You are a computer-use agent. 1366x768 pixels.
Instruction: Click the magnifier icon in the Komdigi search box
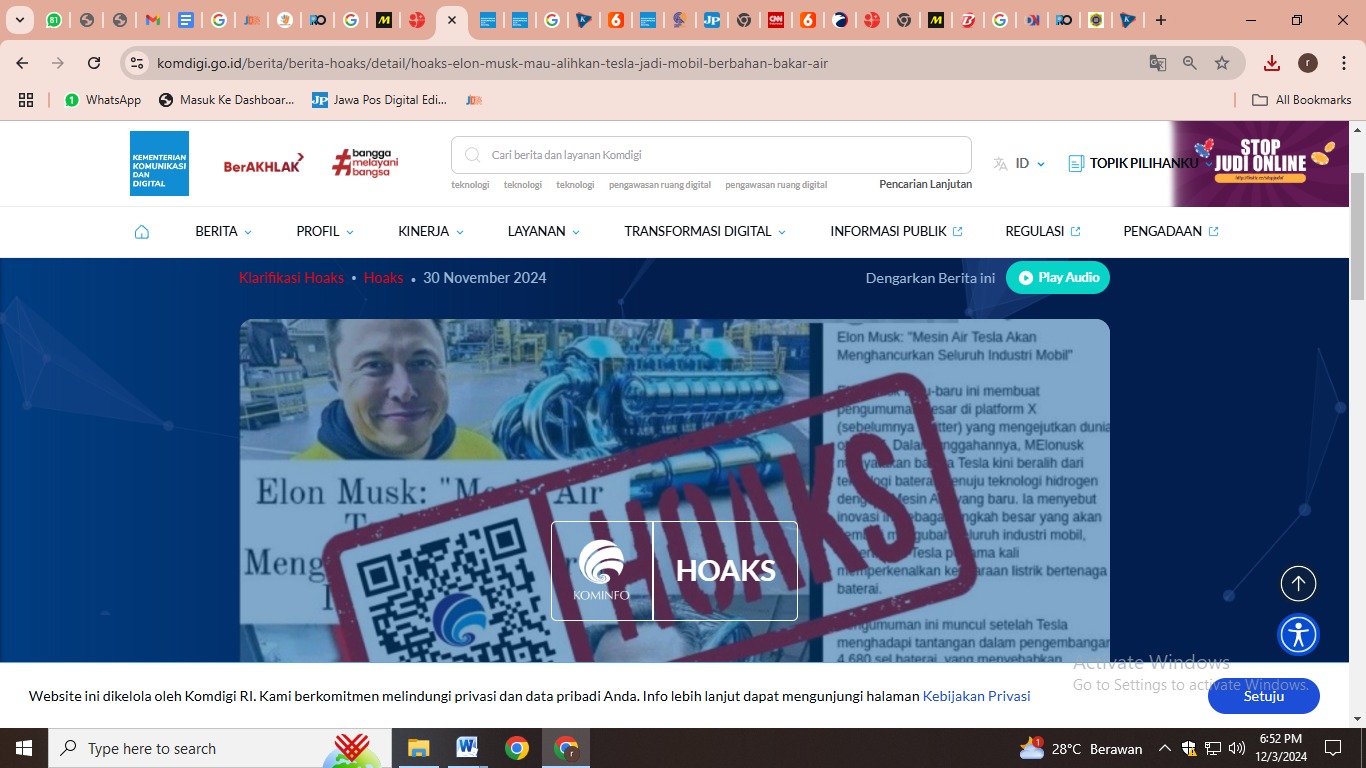(472, 155)
